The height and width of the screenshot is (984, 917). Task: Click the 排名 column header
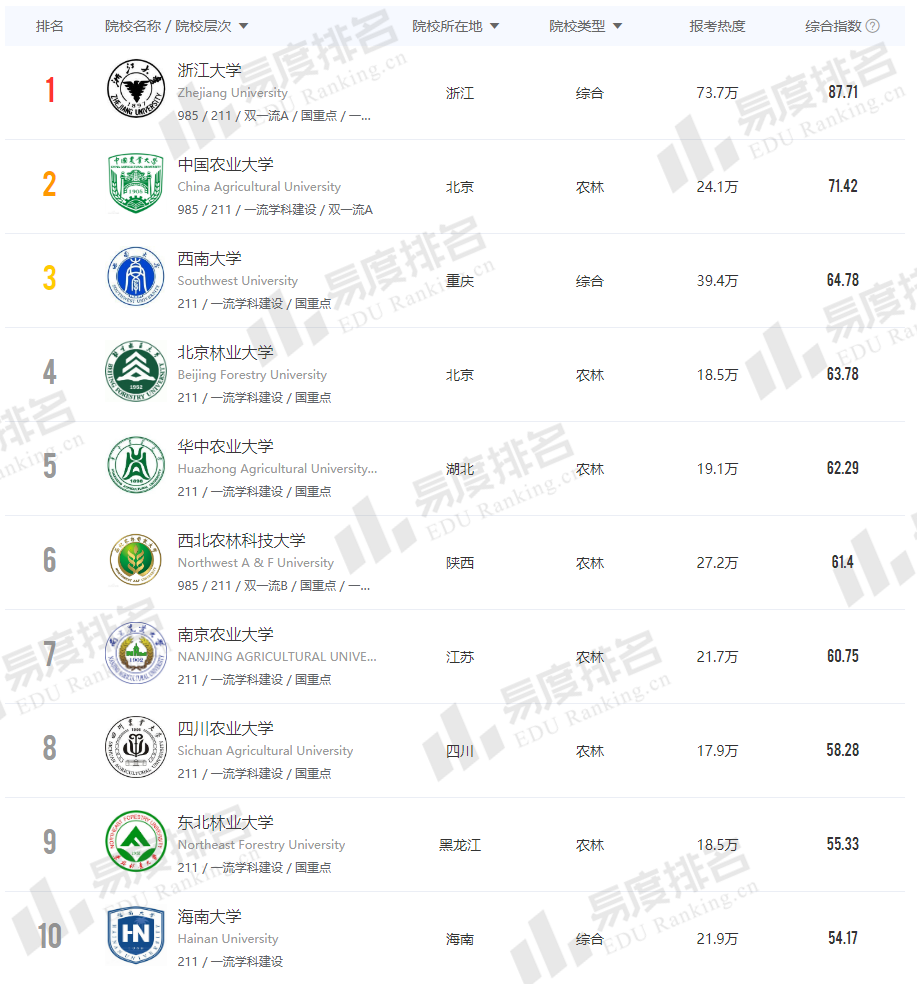[x=50, y=26]
